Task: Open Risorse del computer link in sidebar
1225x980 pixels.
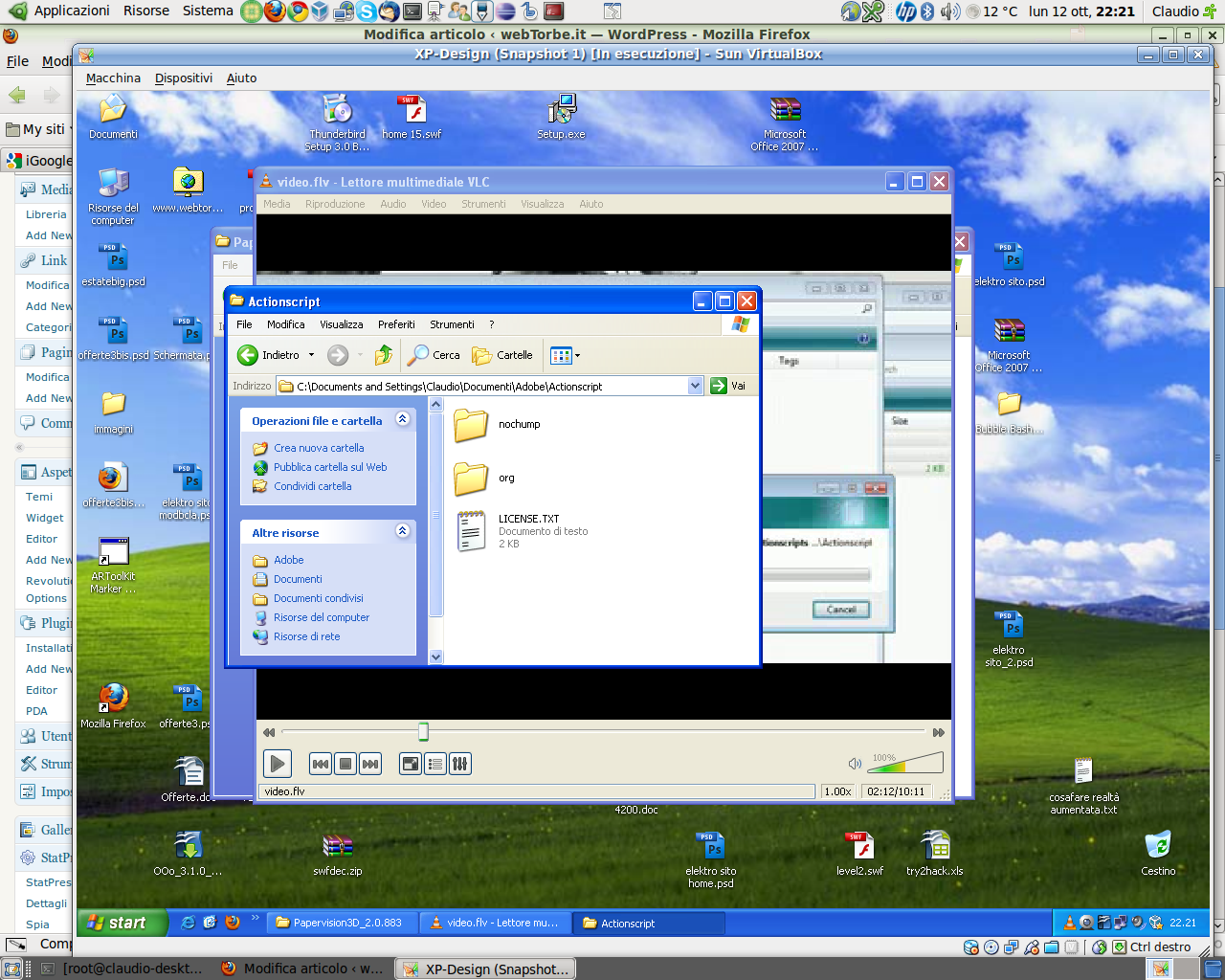Action: pyautogui.click(x=322, y=617)
